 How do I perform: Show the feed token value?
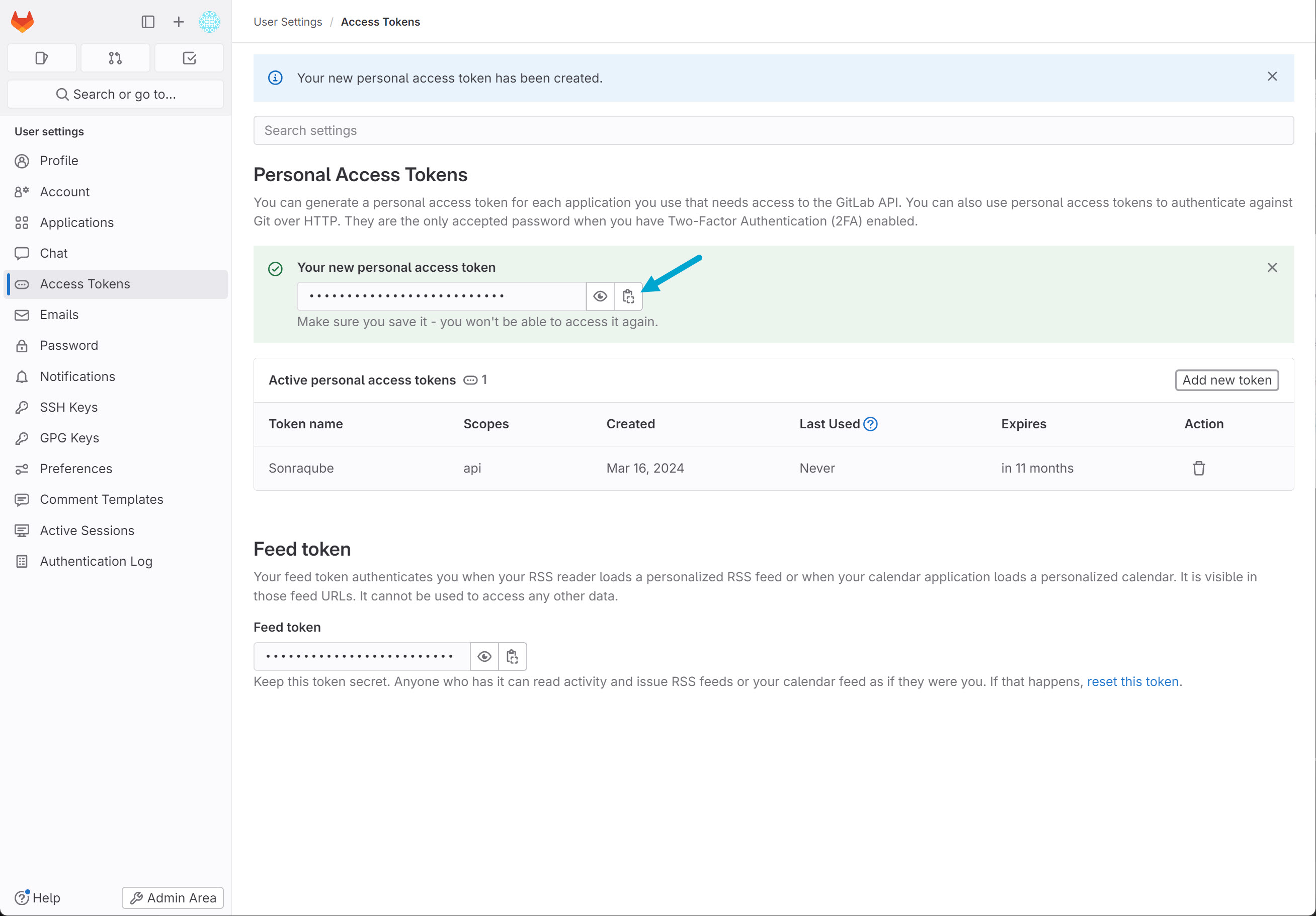coord(484,656)
